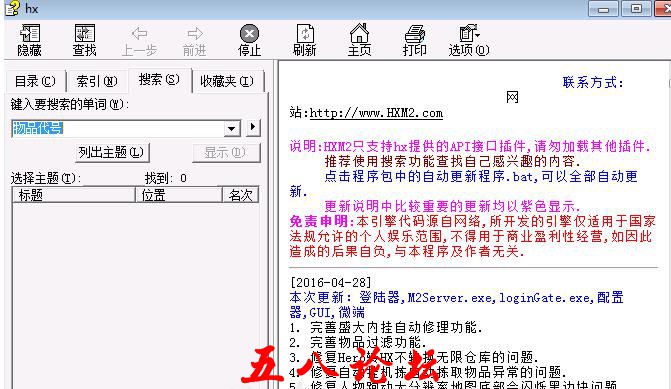This screenshot has height=389, width=671.
Task: Switch to the 索引(N) tab
Action: click(97, 81)
